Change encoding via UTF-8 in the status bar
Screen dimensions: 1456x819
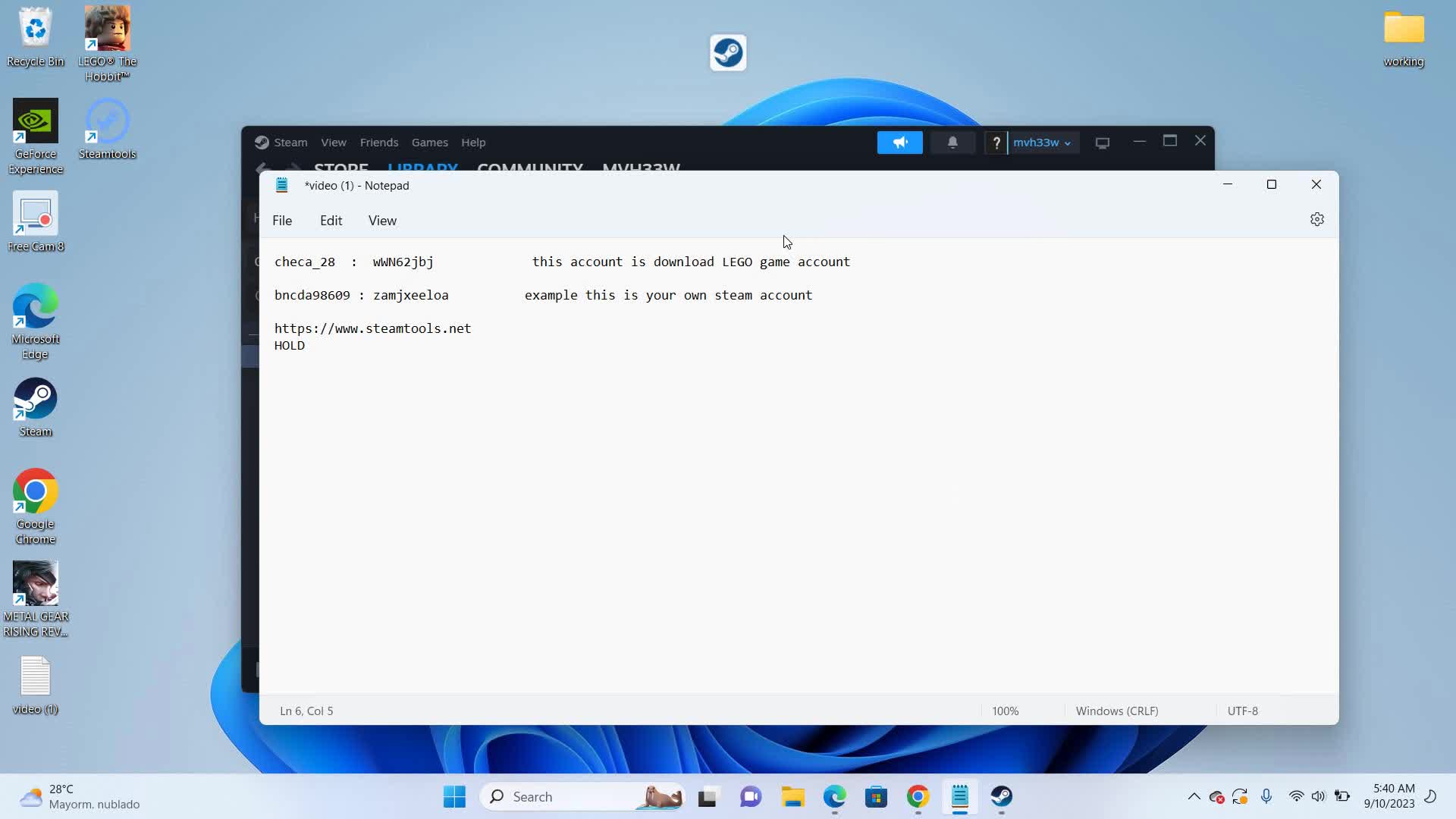pos(1243,711)
